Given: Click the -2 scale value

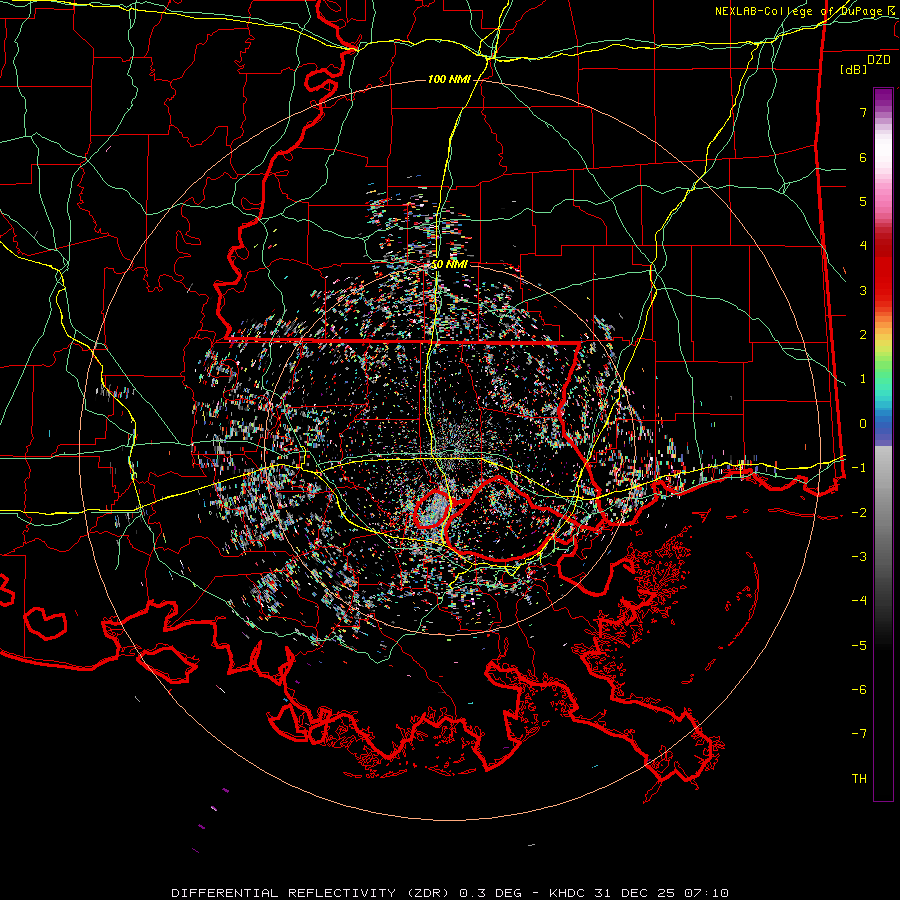Looking at the screenshot, I should click(x=859, y=512).
